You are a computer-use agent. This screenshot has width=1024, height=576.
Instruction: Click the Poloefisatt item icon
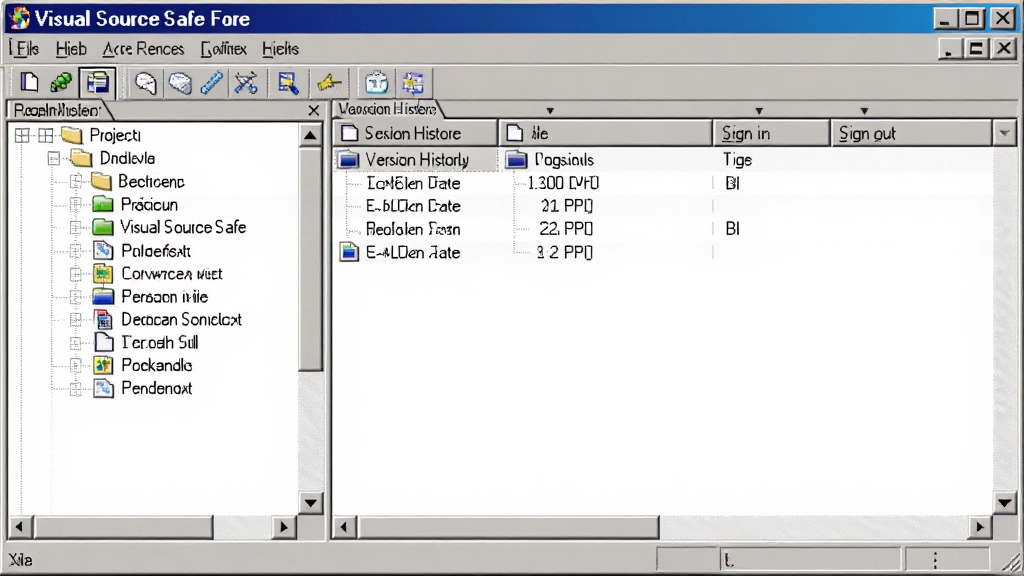pos(103,250)
